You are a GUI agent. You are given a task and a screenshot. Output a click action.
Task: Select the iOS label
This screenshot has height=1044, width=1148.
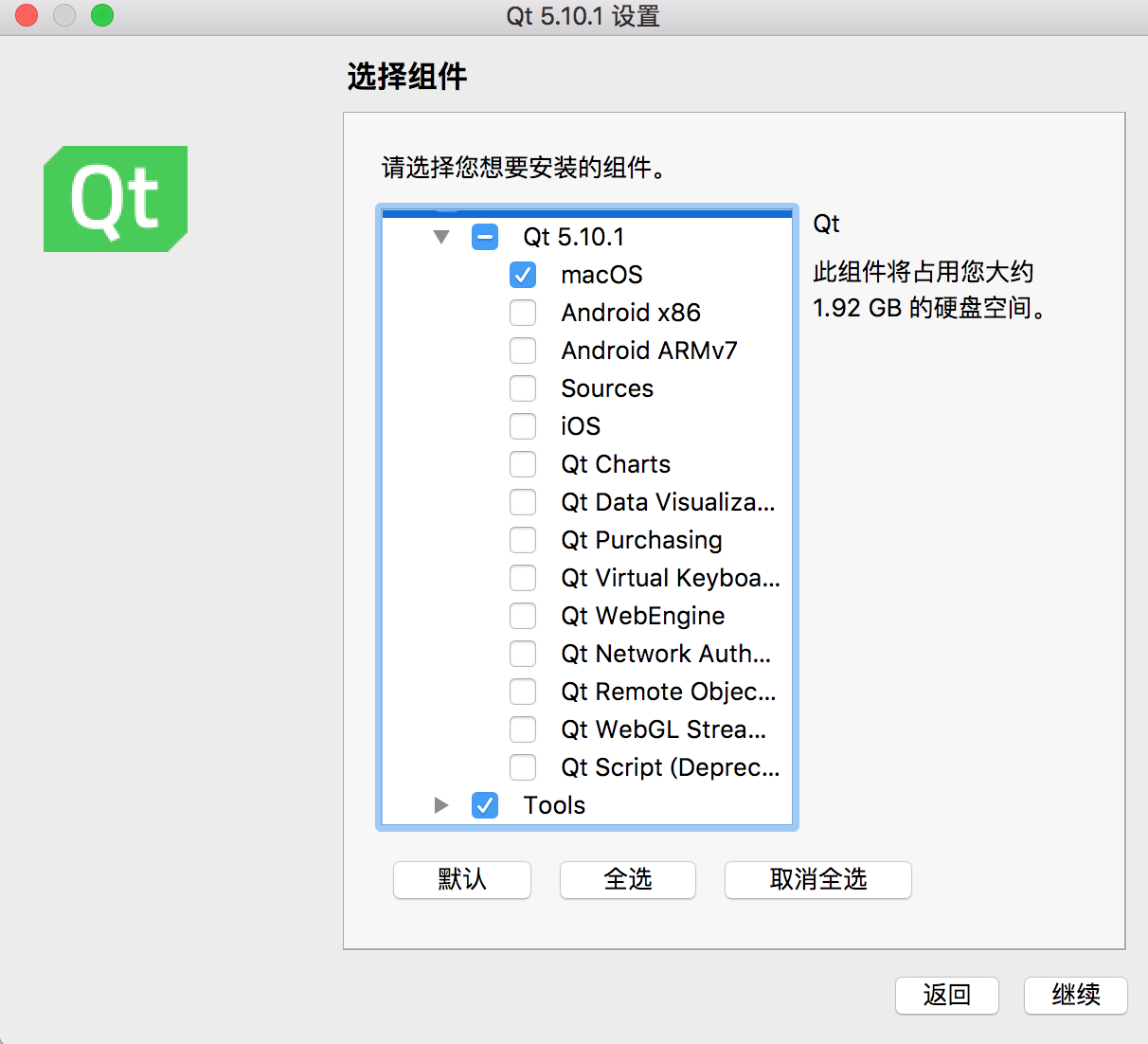581,426
